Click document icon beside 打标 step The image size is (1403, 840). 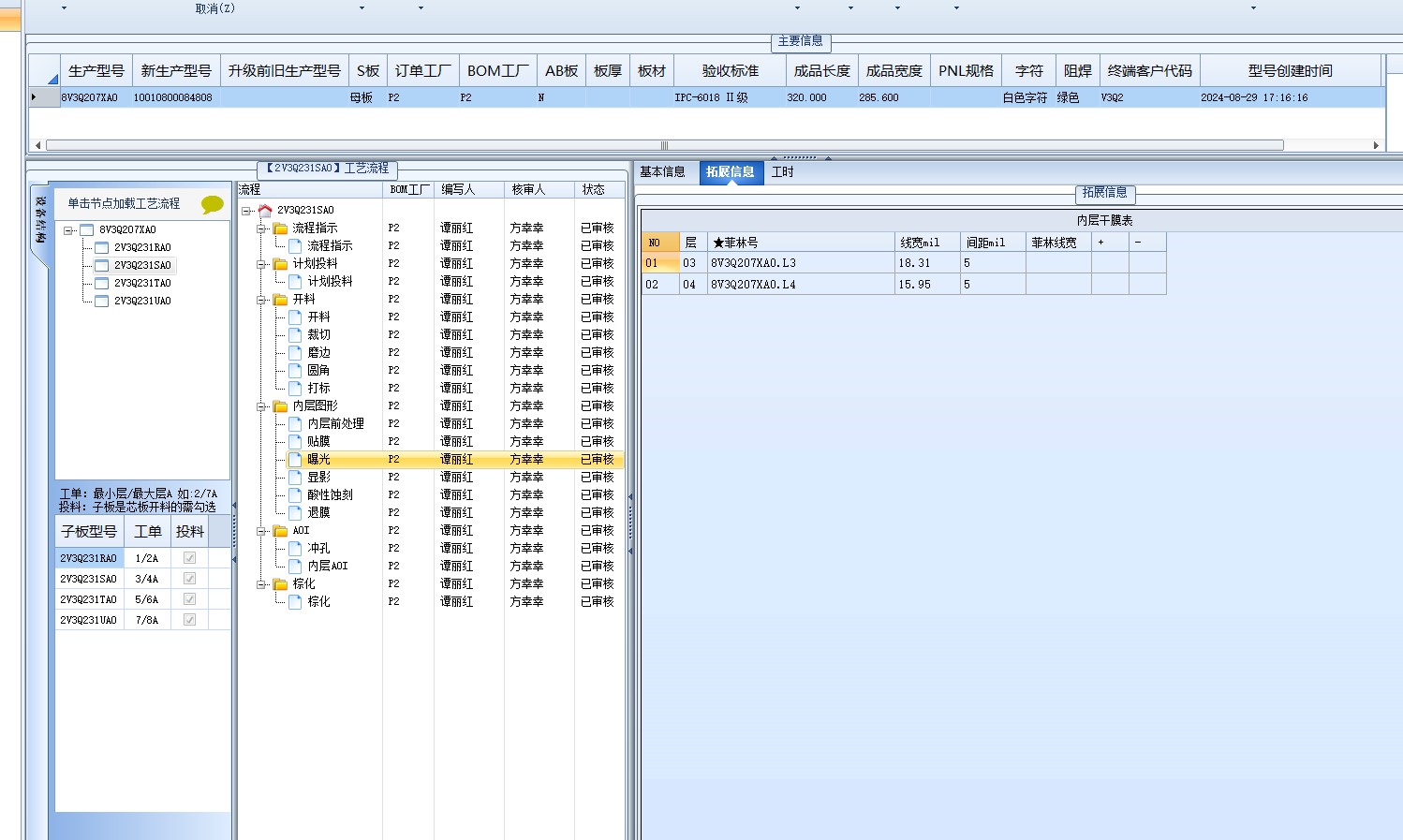coord(295,389)
